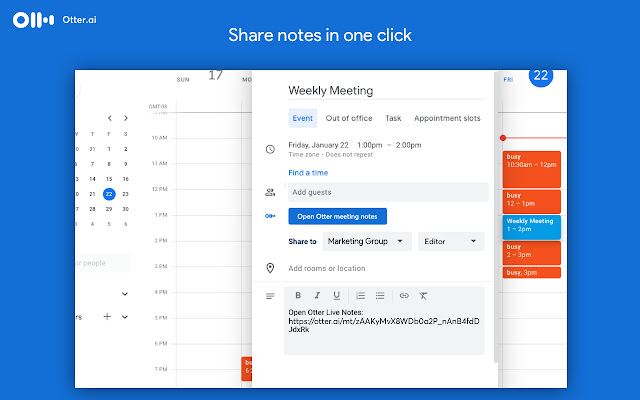640x400 pixels.
Task: Select the Event tab
Action: [302, 118]
